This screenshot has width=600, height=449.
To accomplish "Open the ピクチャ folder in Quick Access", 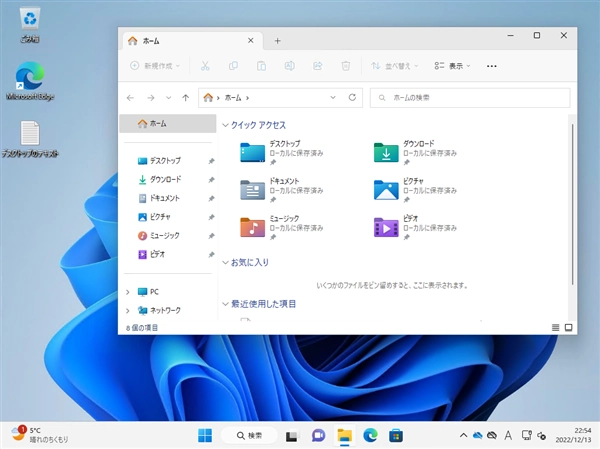I will point(416,190).
